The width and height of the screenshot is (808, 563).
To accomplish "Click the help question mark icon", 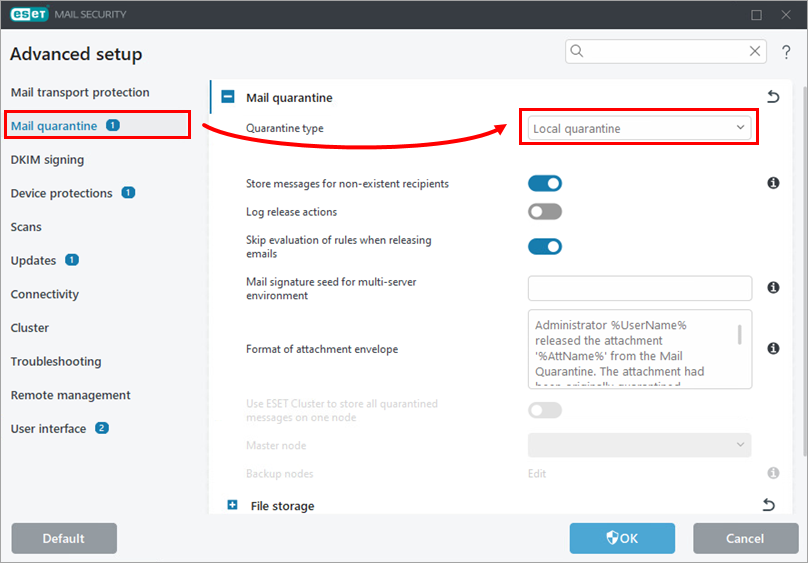I will [x=786, y=52].
